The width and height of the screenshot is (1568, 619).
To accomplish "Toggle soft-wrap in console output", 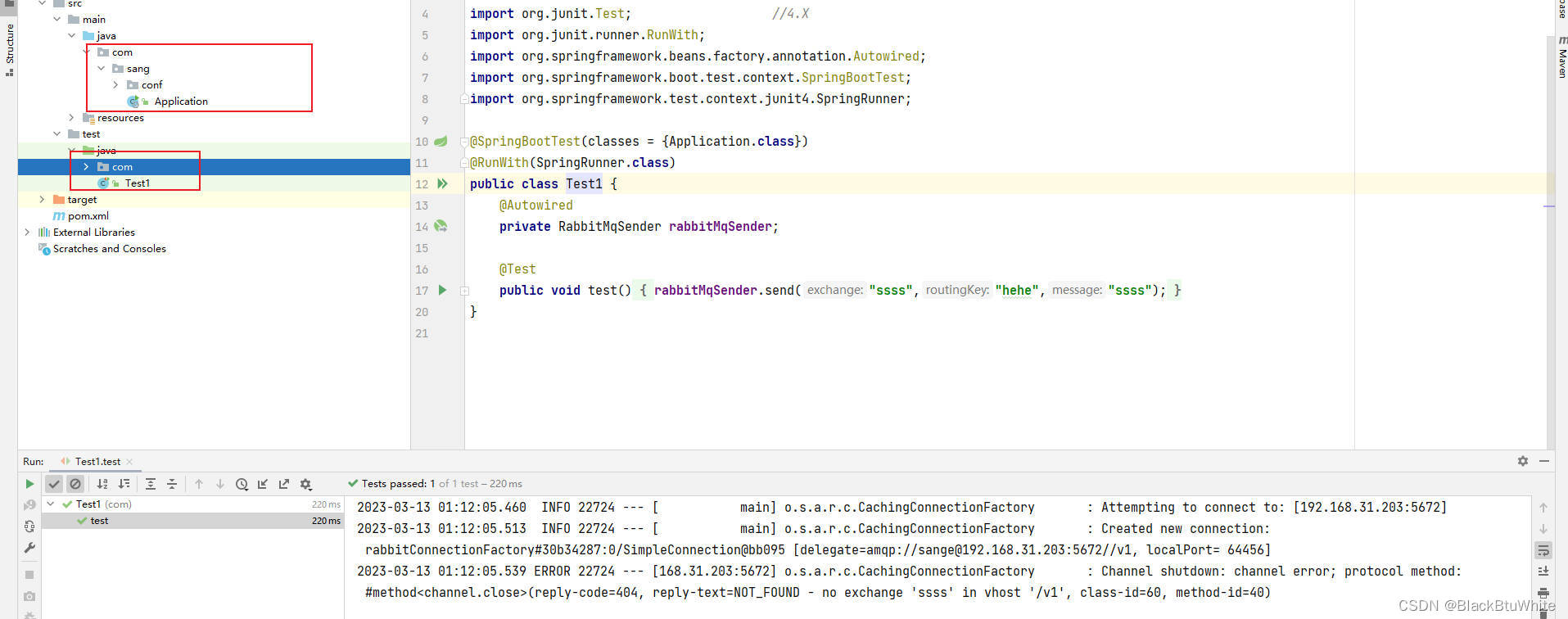I will pyautogui.click(x=1543, y=550).
